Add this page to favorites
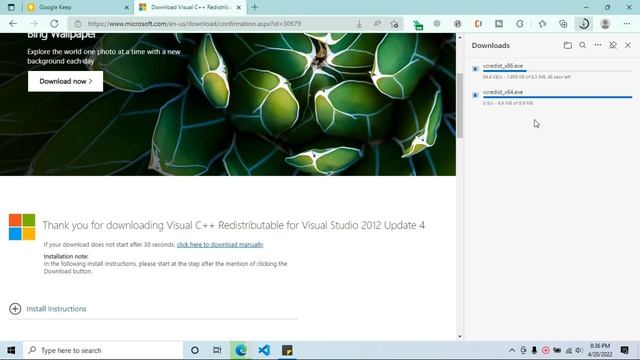This screenshot has width=640, height=360. coord(394,24)
